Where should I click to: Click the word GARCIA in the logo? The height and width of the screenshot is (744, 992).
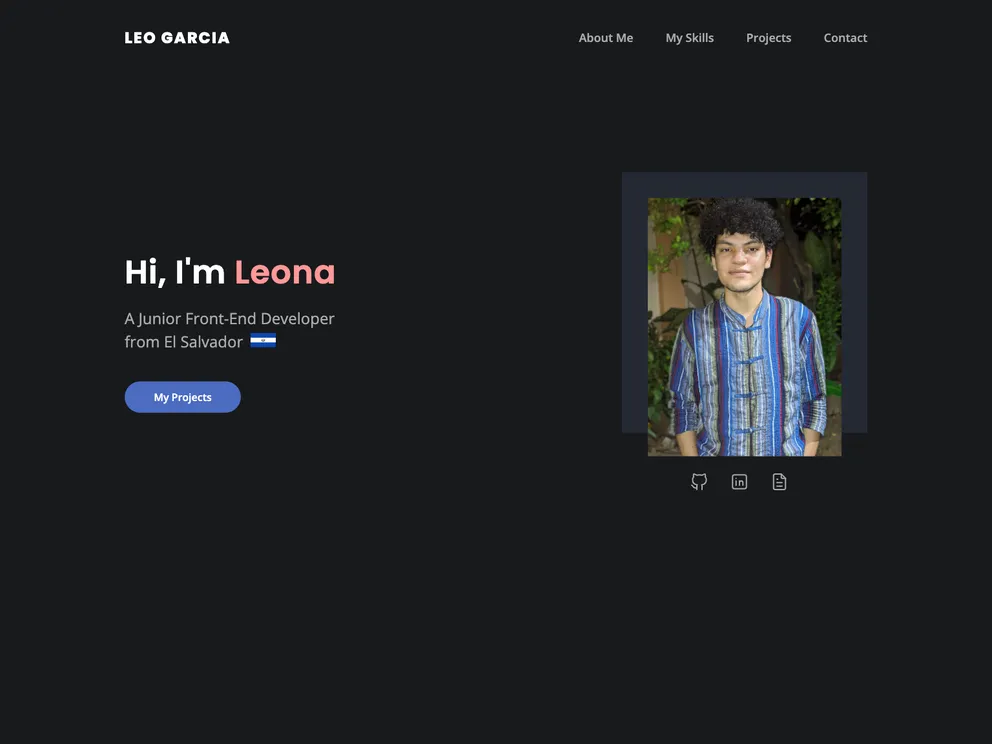click(x=195, y=38)
